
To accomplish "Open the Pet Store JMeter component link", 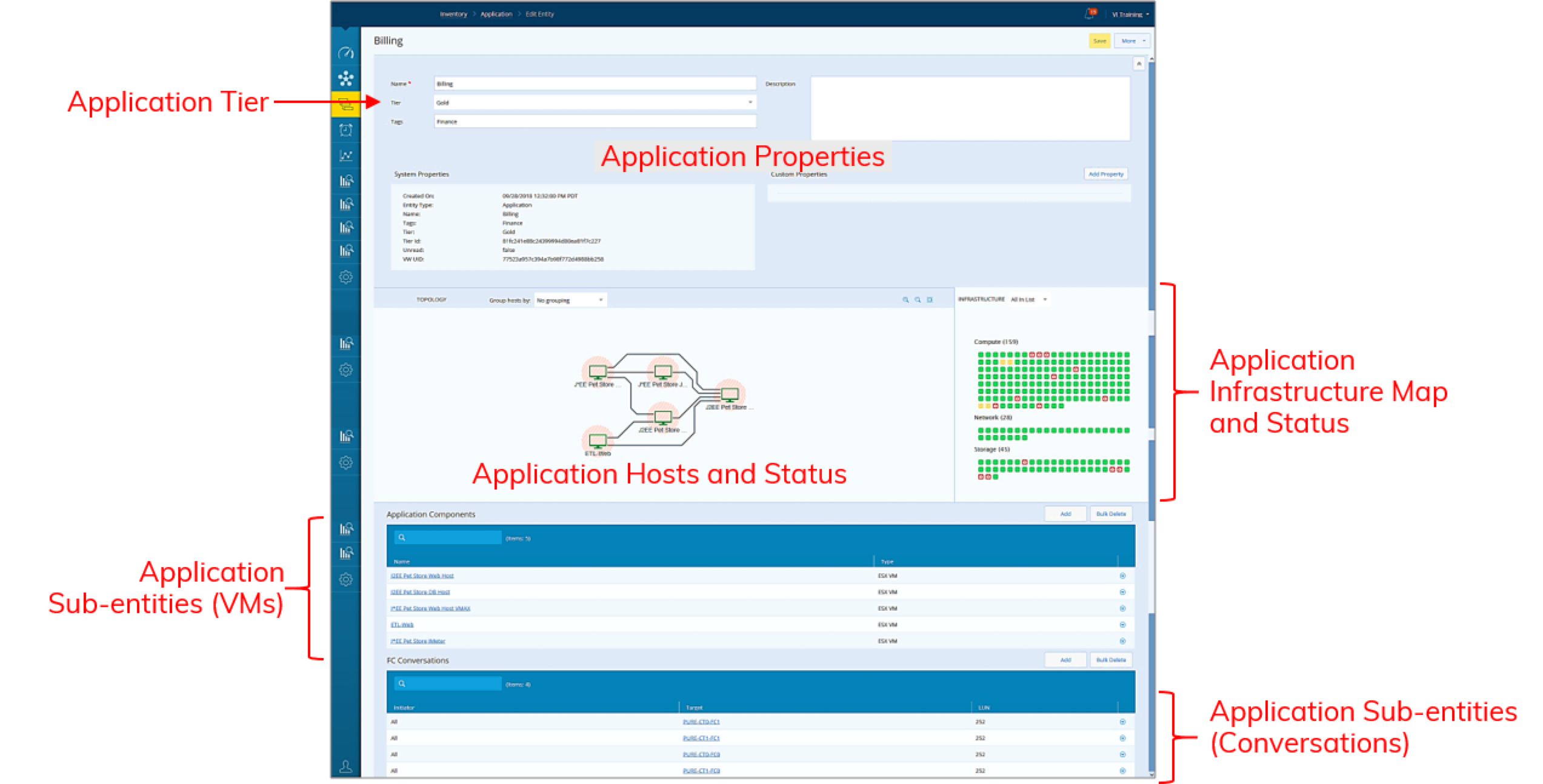I will pyautogui.click(x=418, y=641).
